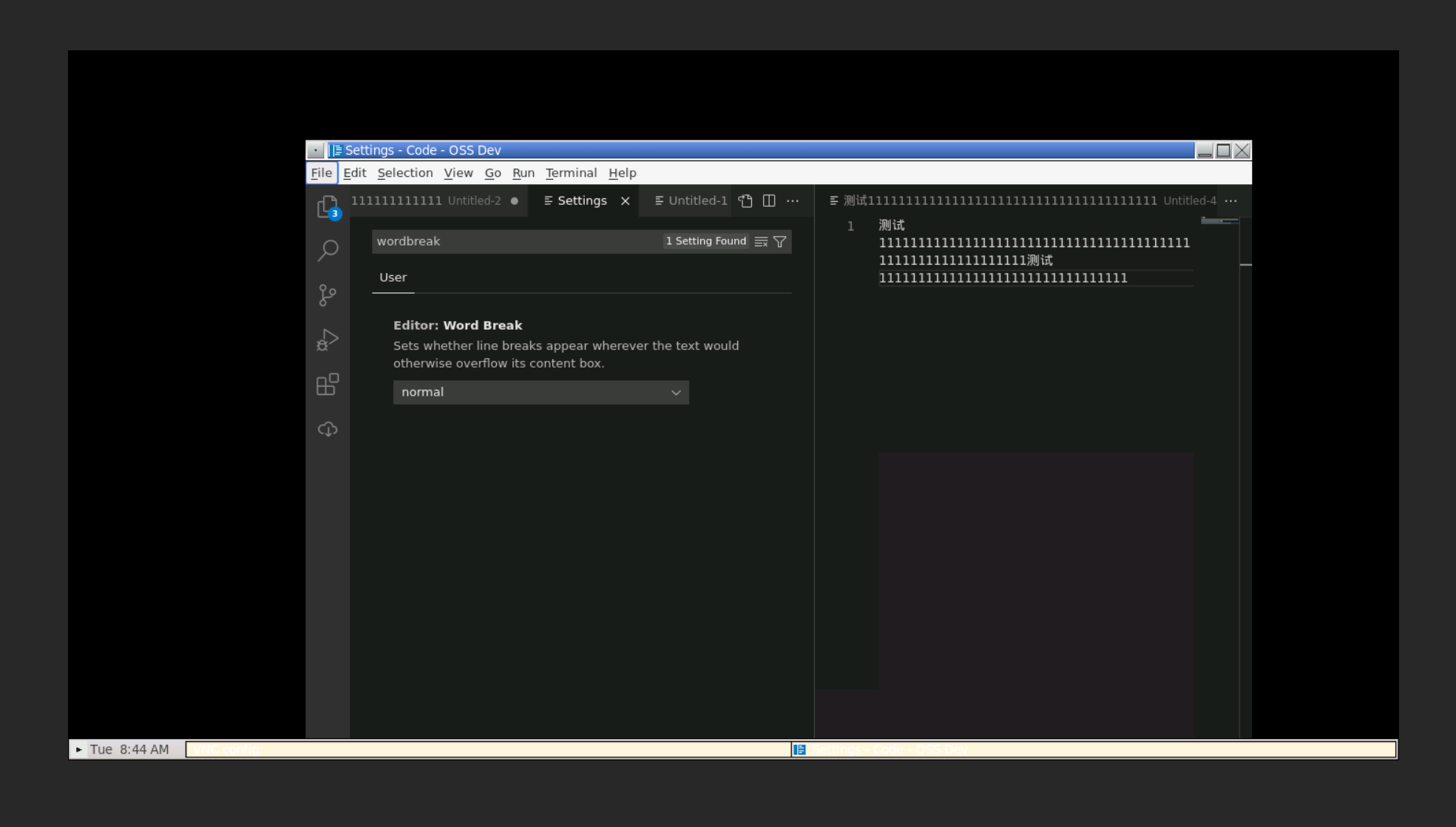Viewport: 1456px width, 827px height.
Task: Open the settings filter icon
Action: 780,241
